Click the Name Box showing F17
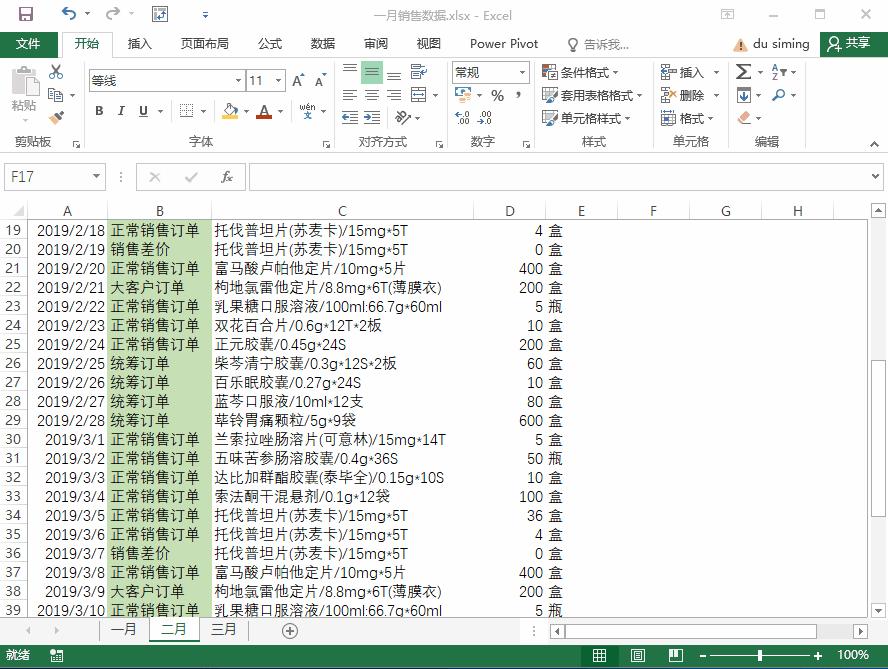888x669 pixels. tap(47, 176)
